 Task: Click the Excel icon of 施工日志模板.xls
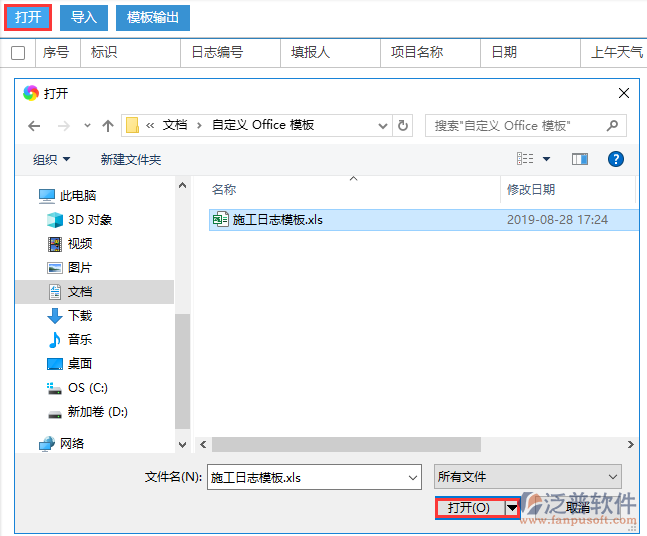[220, 220]
